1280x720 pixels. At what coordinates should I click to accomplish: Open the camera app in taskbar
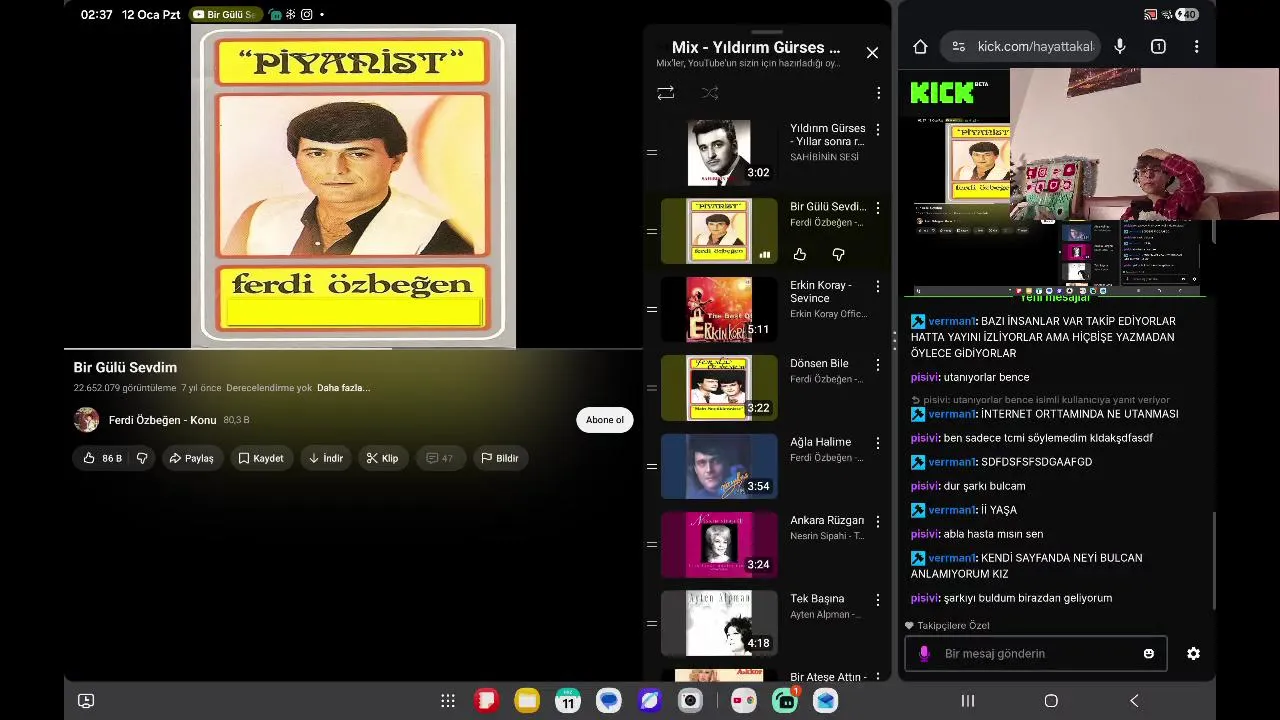click(690, 701)
